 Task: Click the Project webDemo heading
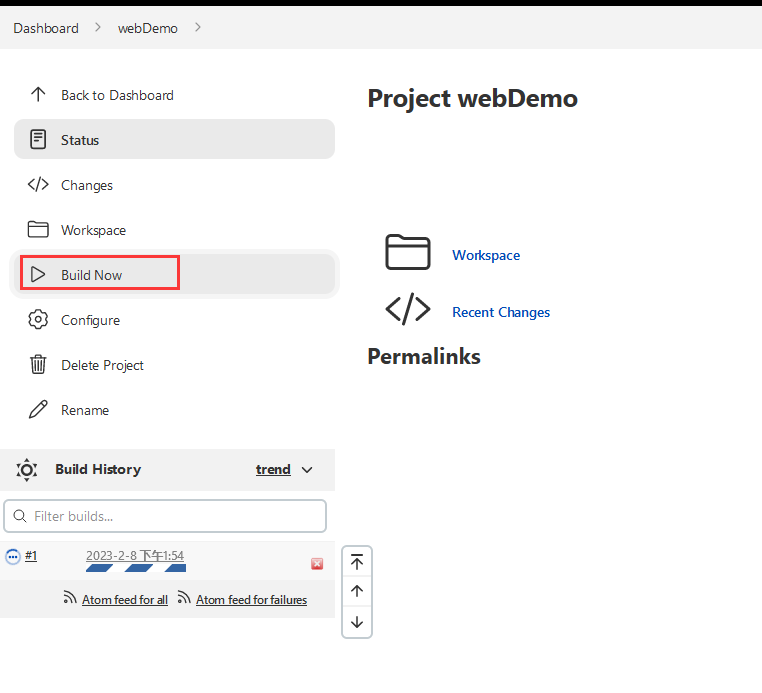(x=472, y=98)
